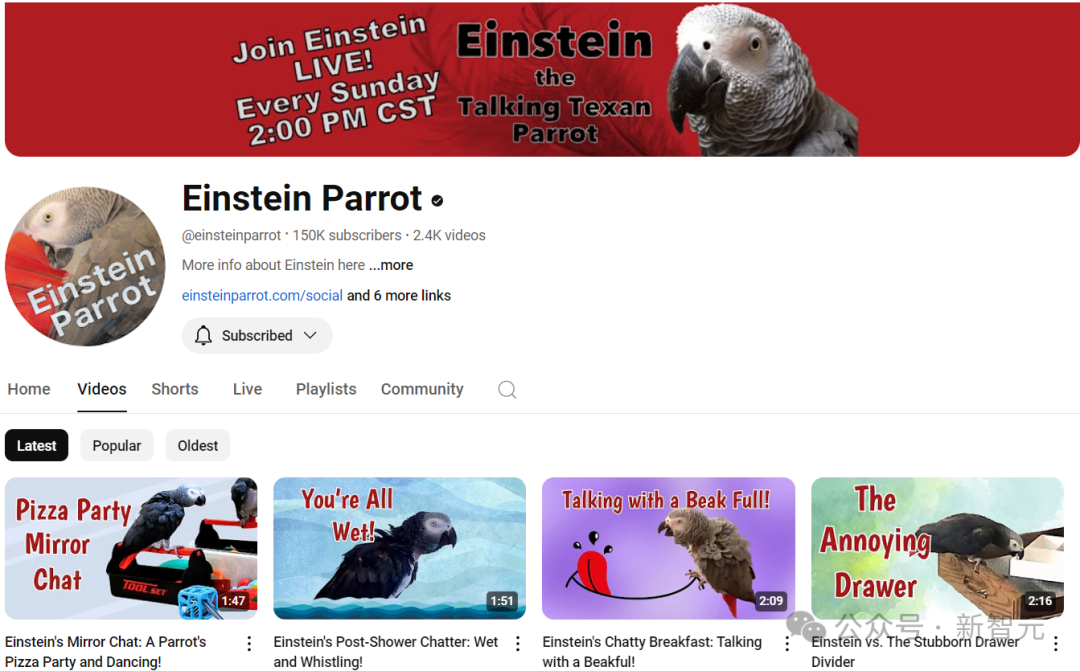Play the Talking with a Beak Full thumbnail
1080x671 pixels.
click(668, 548)
